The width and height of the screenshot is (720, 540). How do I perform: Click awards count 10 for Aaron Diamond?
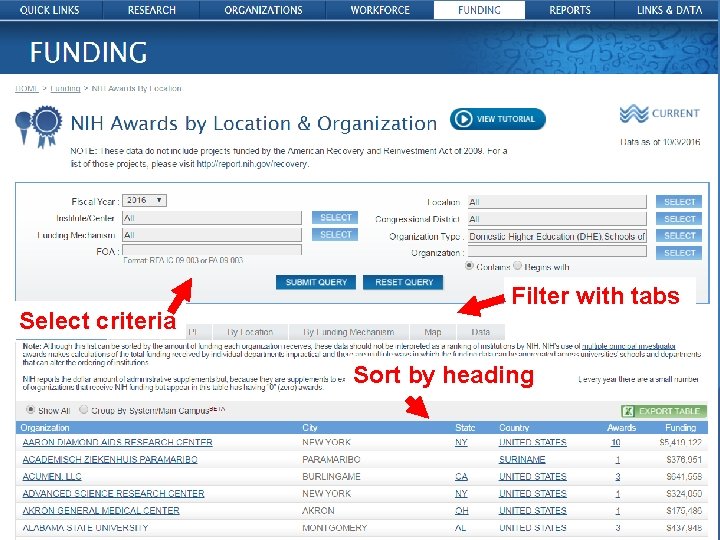[616, 442]
